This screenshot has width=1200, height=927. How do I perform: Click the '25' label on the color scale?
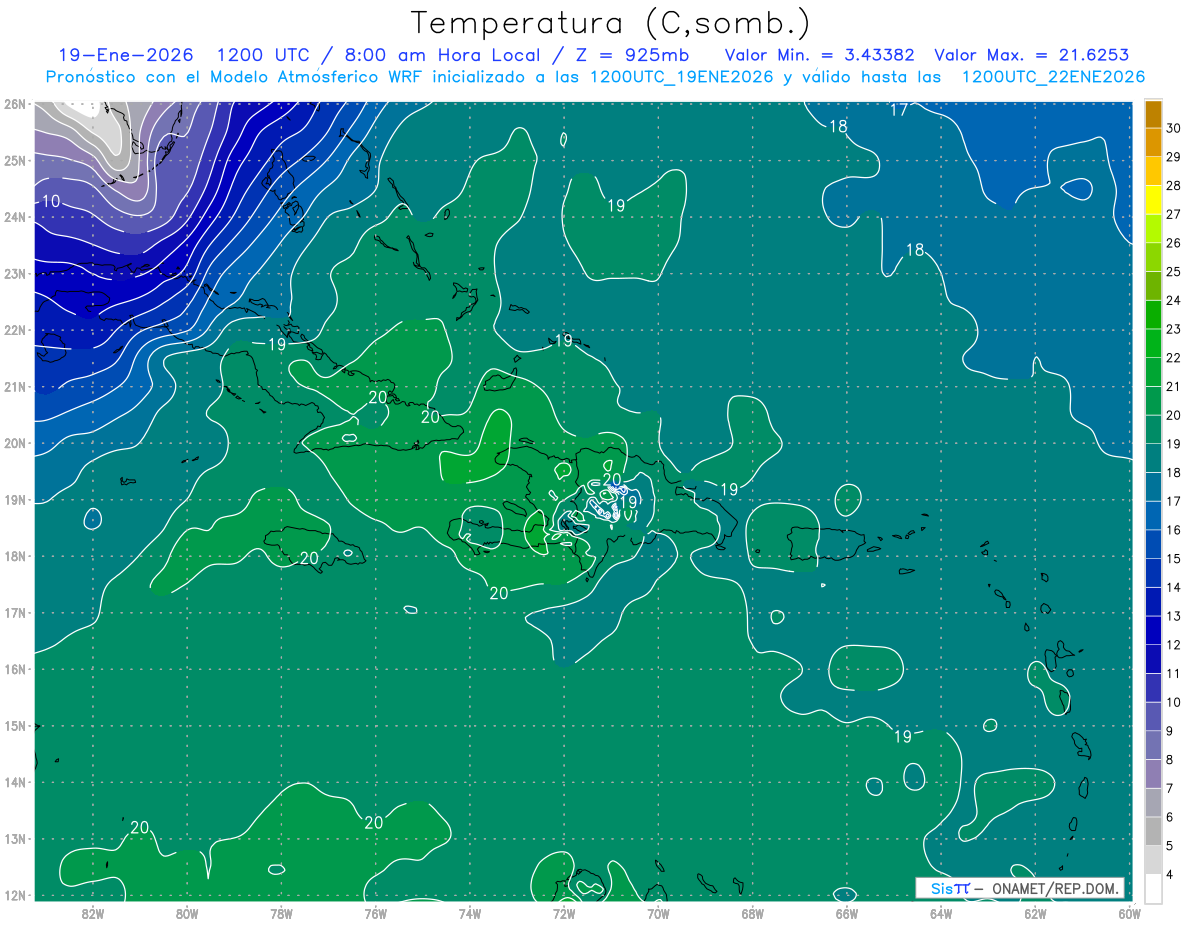pyautogui.click(x=1174, y=271)
